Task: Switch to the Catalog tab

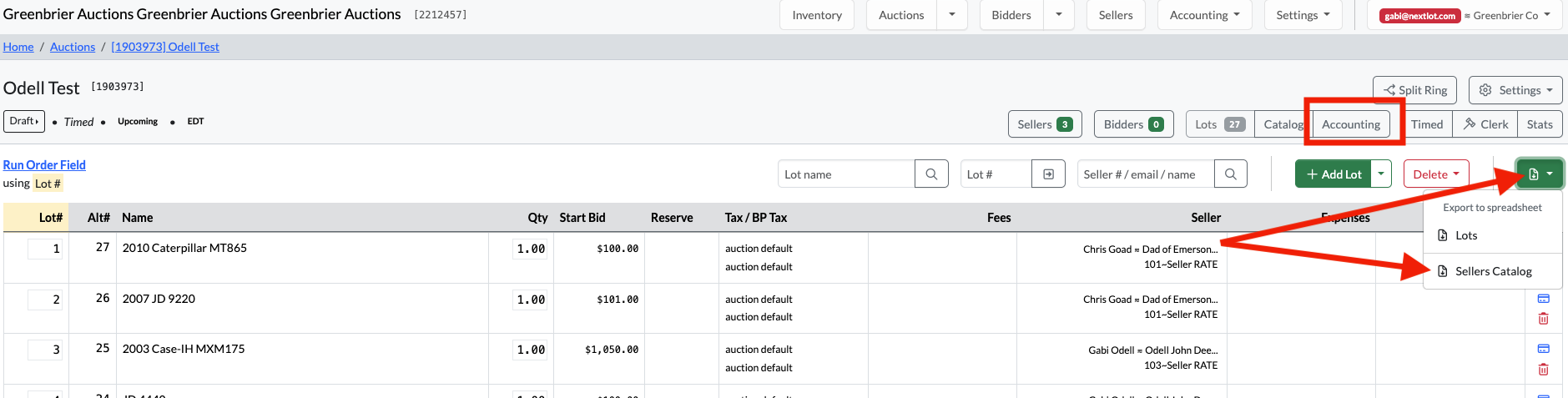Action: click(x=1283, y=124)
